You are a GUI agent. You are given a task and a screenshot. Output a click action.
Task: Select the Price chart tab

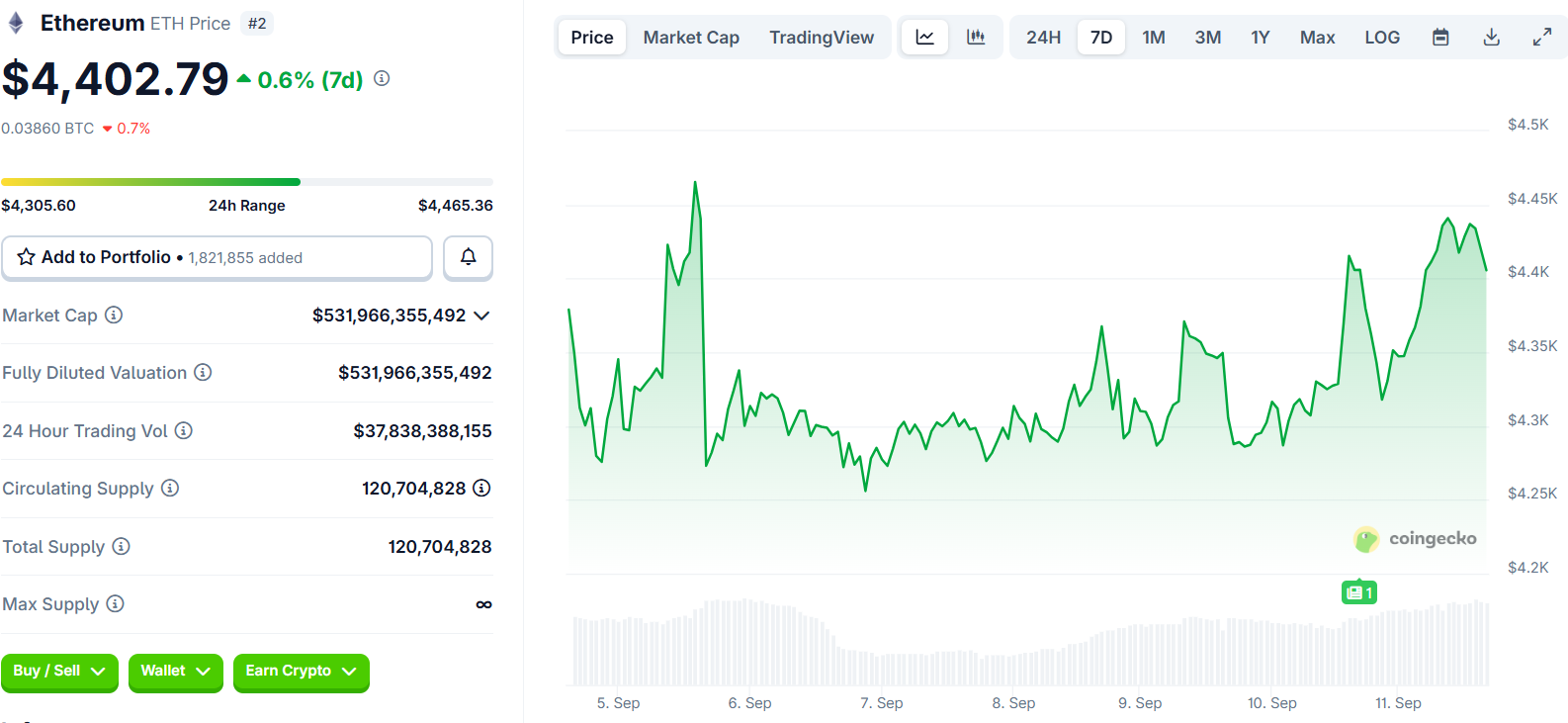[592, 38]
